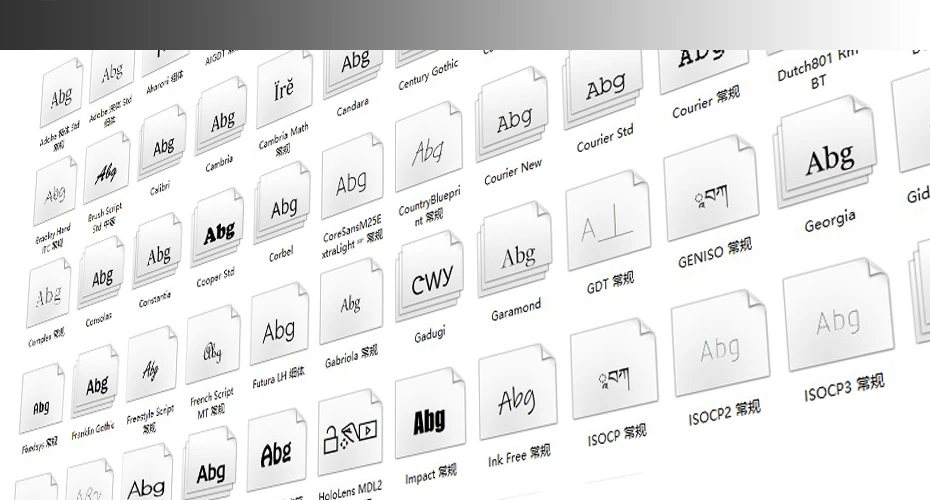Click the Courier 常规 font label
This screenshot has height=500, width=930.
click(x=706, y=103)
